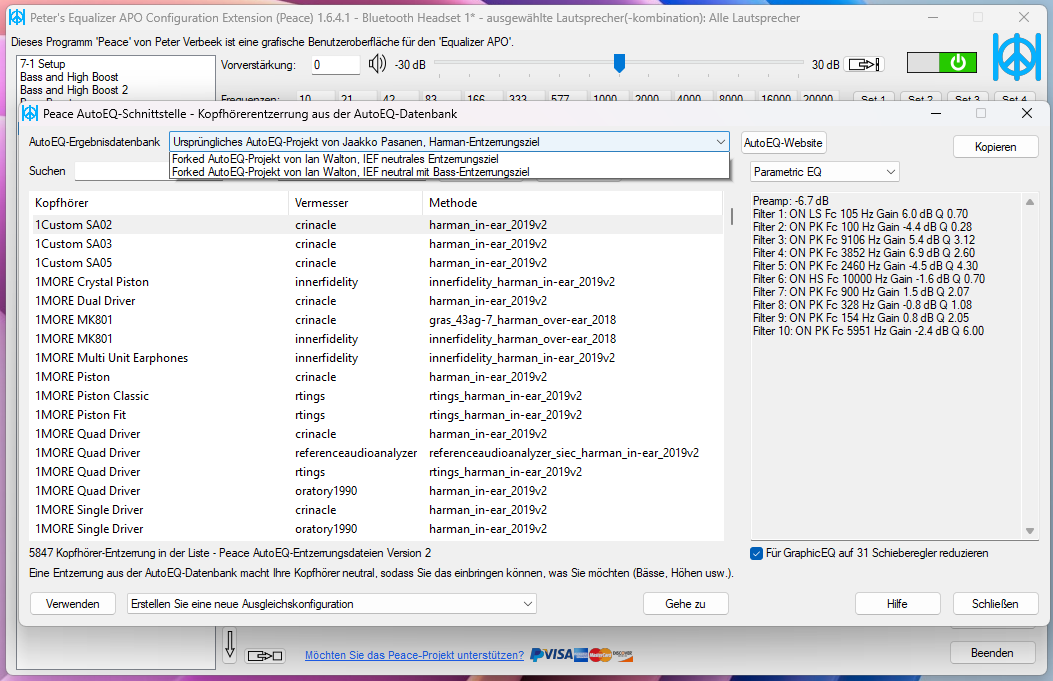1053x681 pixels.
Task: Select the 1Custom SA05 row
Action: coord(377,263)
